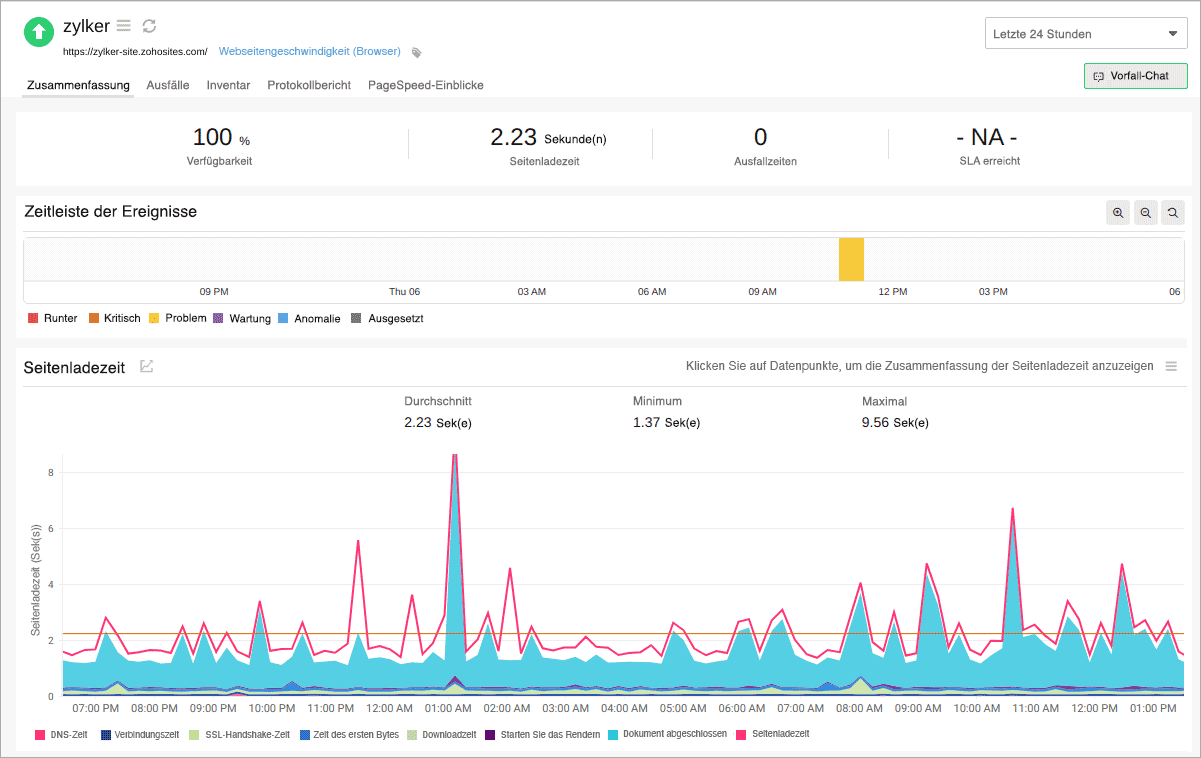Image resolution: width=1201 pixels, height=758 pixels.
Task: Expand the chart options menu for Seitenladezeit
Action: coord(1171,367)
